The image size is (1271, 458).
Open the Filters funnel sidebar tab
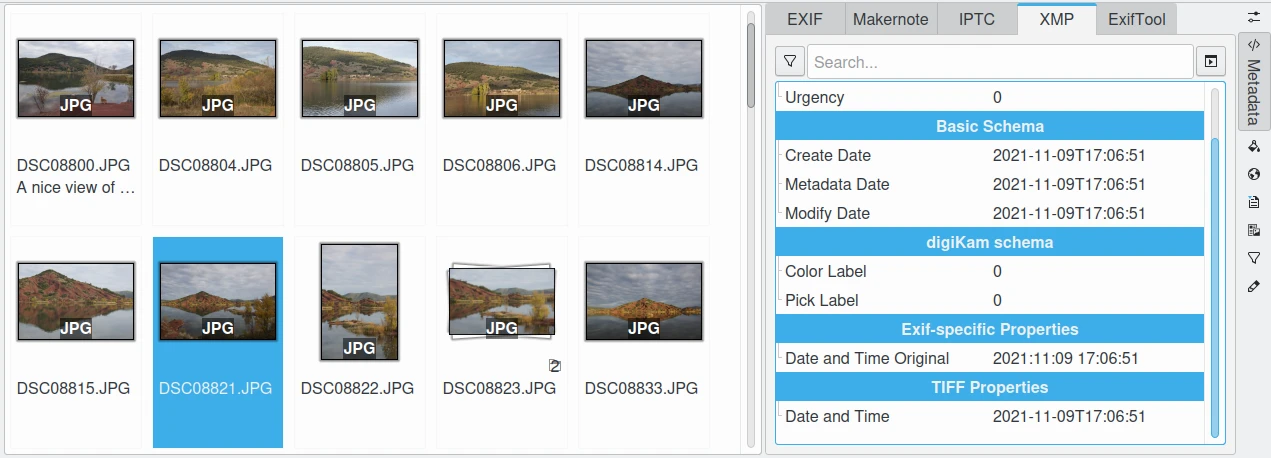click(1254, 258)
